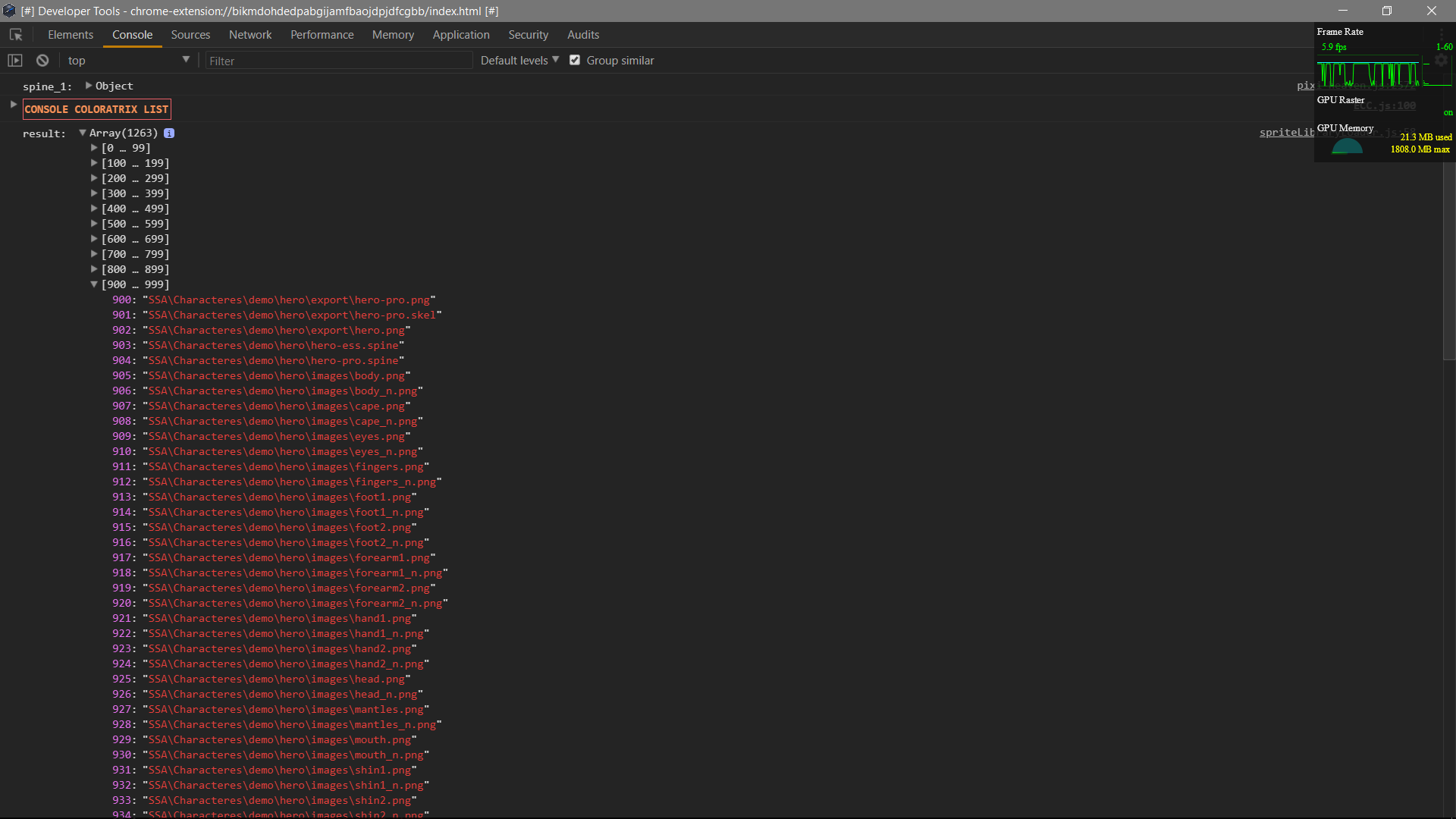Expand the [0 … 99] array range
Viewport: 1456px width, 819px height.
(95, 148)
